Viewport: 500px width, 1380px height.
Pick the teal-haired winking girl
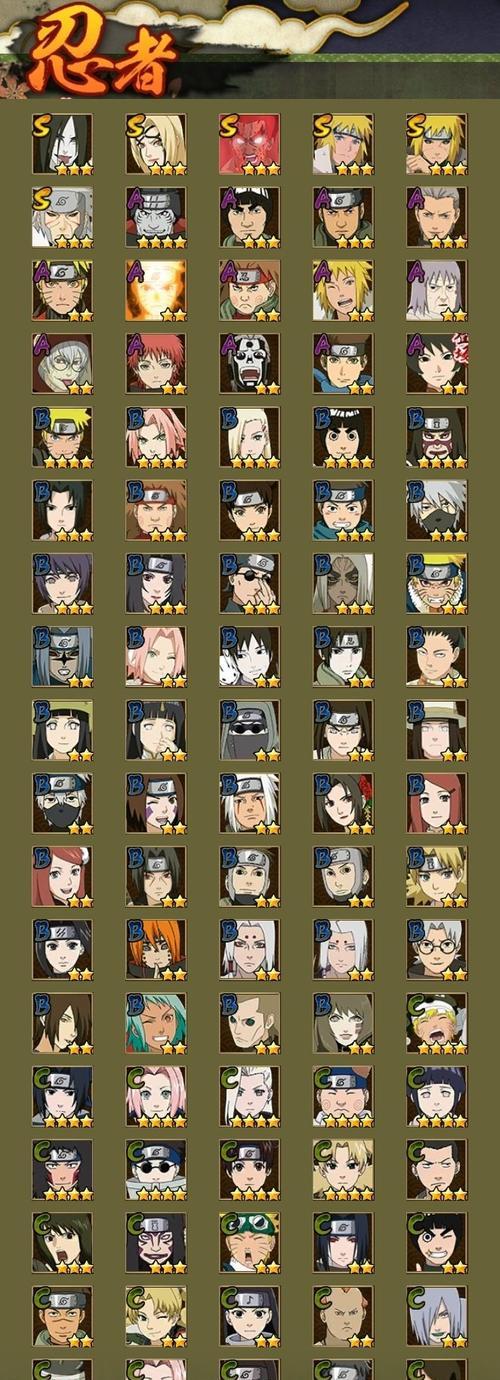(156, 1022)
